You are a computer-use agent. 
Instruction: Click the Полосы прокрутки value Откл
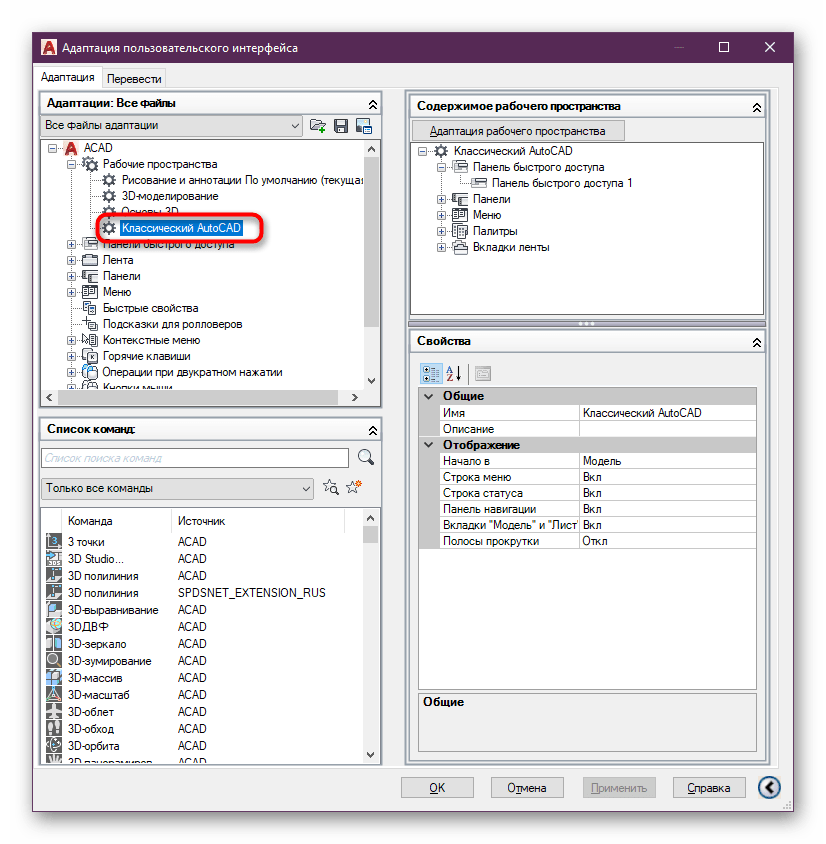coord(667,541)
